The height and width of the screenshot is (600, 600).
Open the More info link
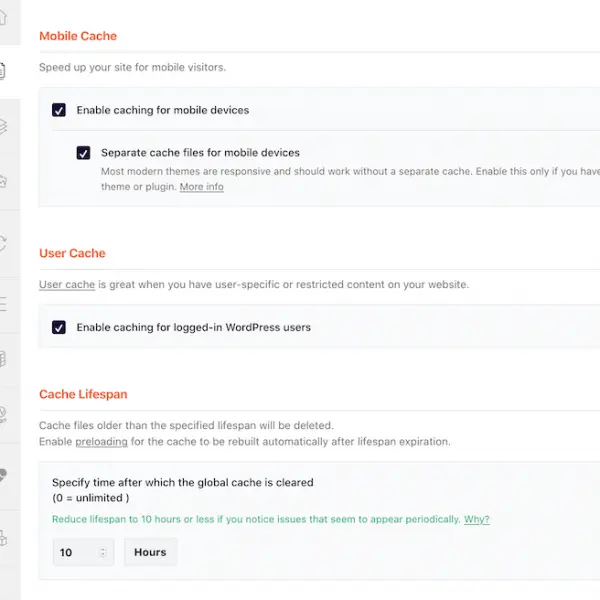[201, 187]
